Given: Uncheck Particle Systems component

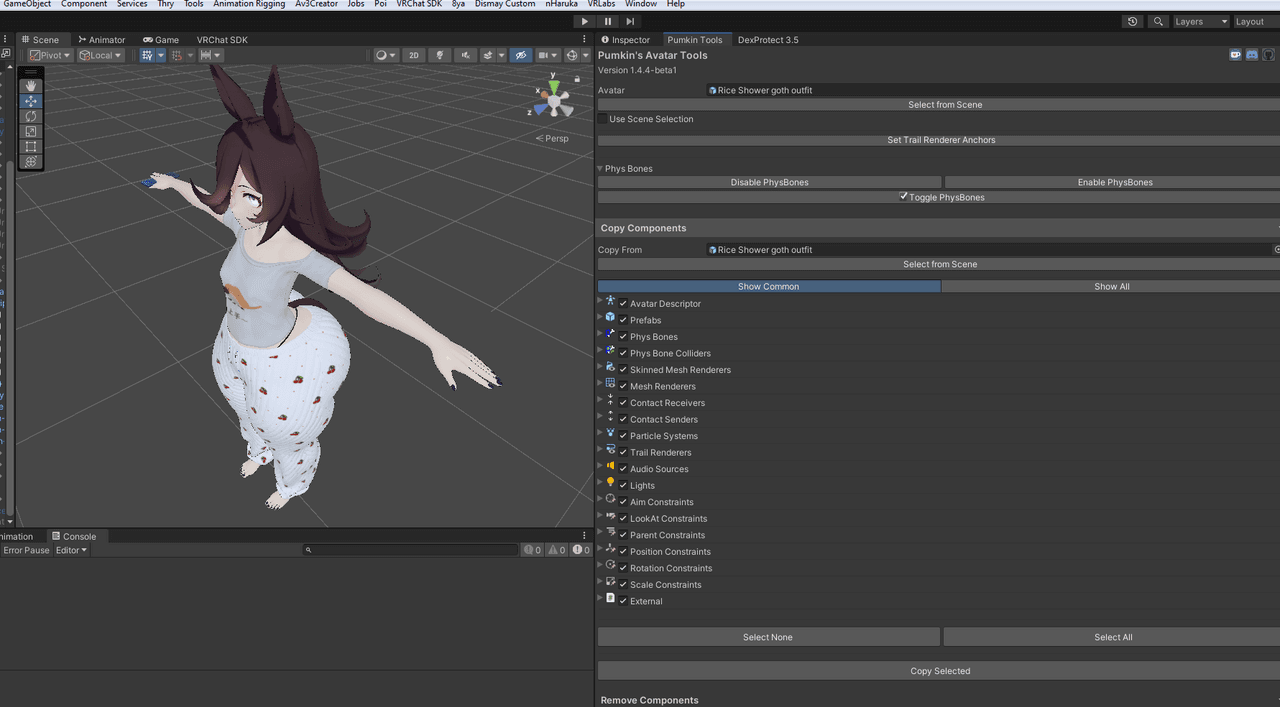Looking at the screenshot, I should pos(623,436).
